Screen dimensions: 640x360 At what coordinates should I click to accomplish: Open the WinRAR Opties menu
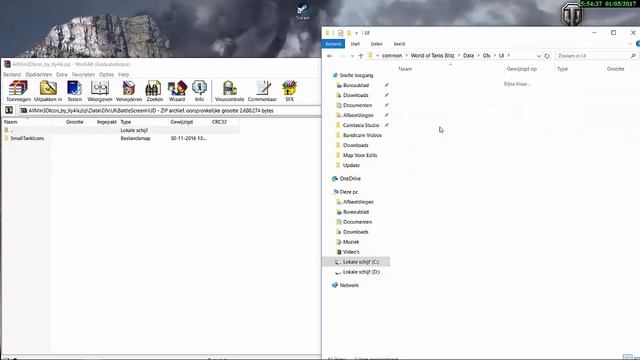[106, 75]
